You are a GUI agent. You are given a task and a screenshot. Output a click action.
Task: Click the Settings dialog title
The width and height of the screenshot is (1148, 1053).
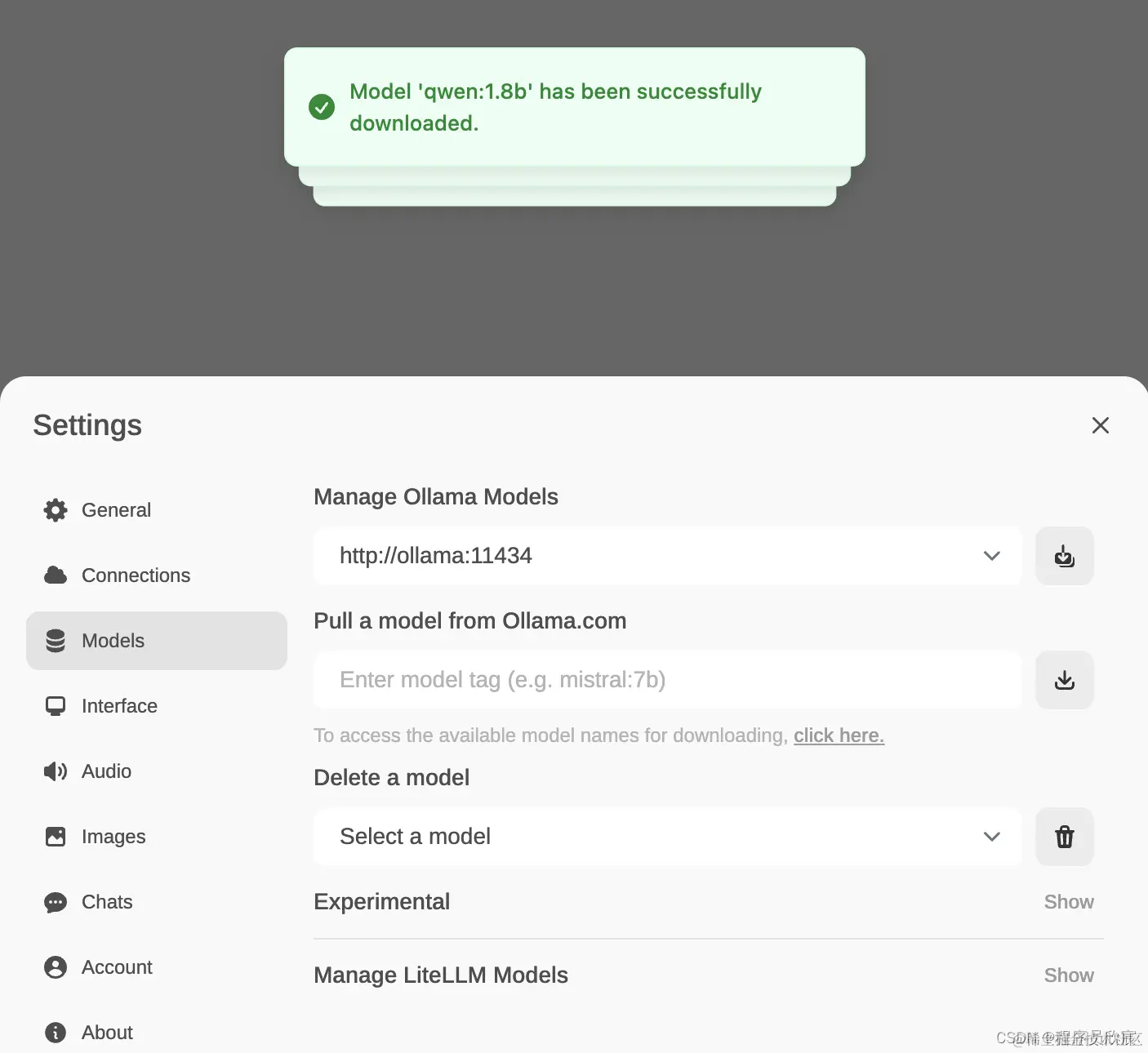pyautogui.click(x=87, y=425)
